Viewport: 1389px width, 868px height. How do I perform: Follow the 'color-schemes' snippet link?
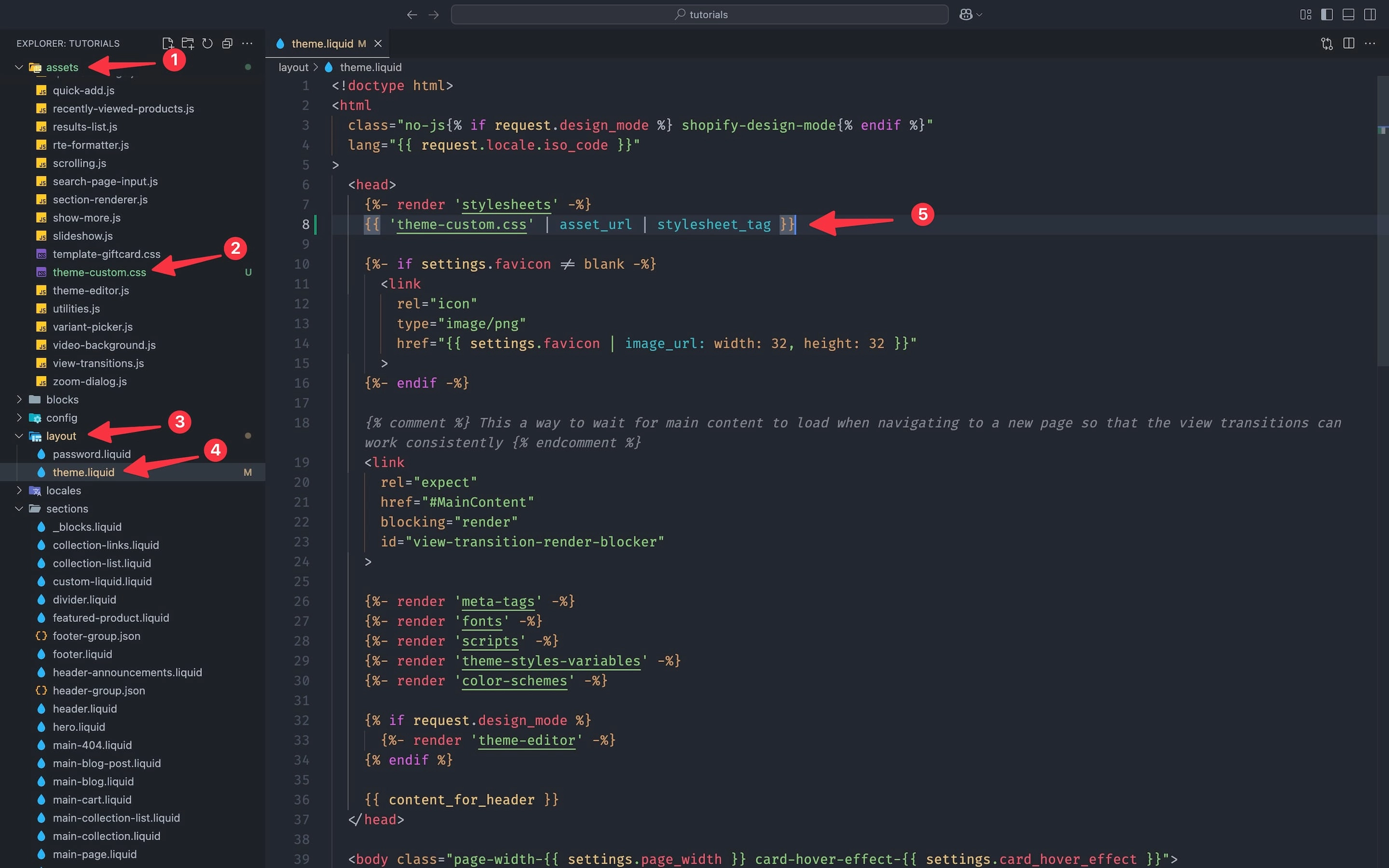(x=514, y=681)
